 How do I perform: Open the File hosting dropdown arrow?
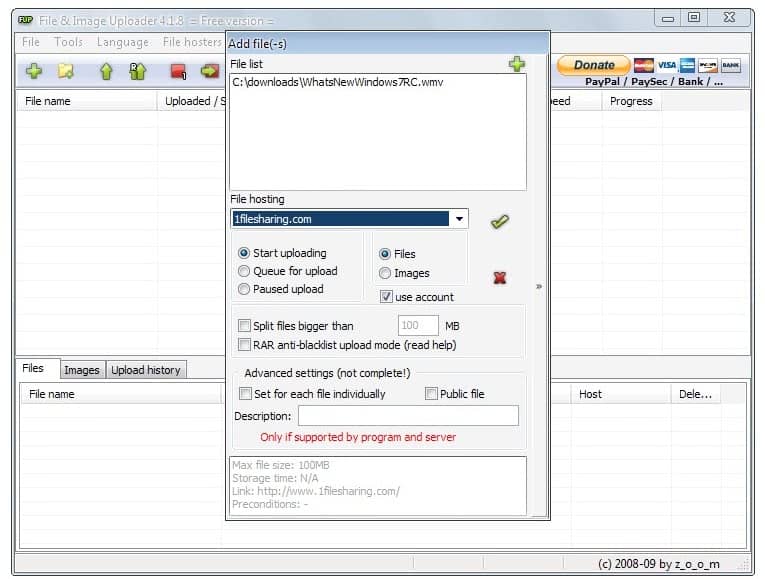pos(459,219)
